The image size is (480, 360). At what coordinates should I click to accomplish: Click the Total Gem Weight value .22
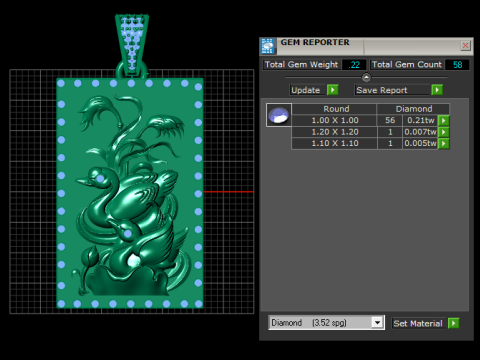point(354,65)
